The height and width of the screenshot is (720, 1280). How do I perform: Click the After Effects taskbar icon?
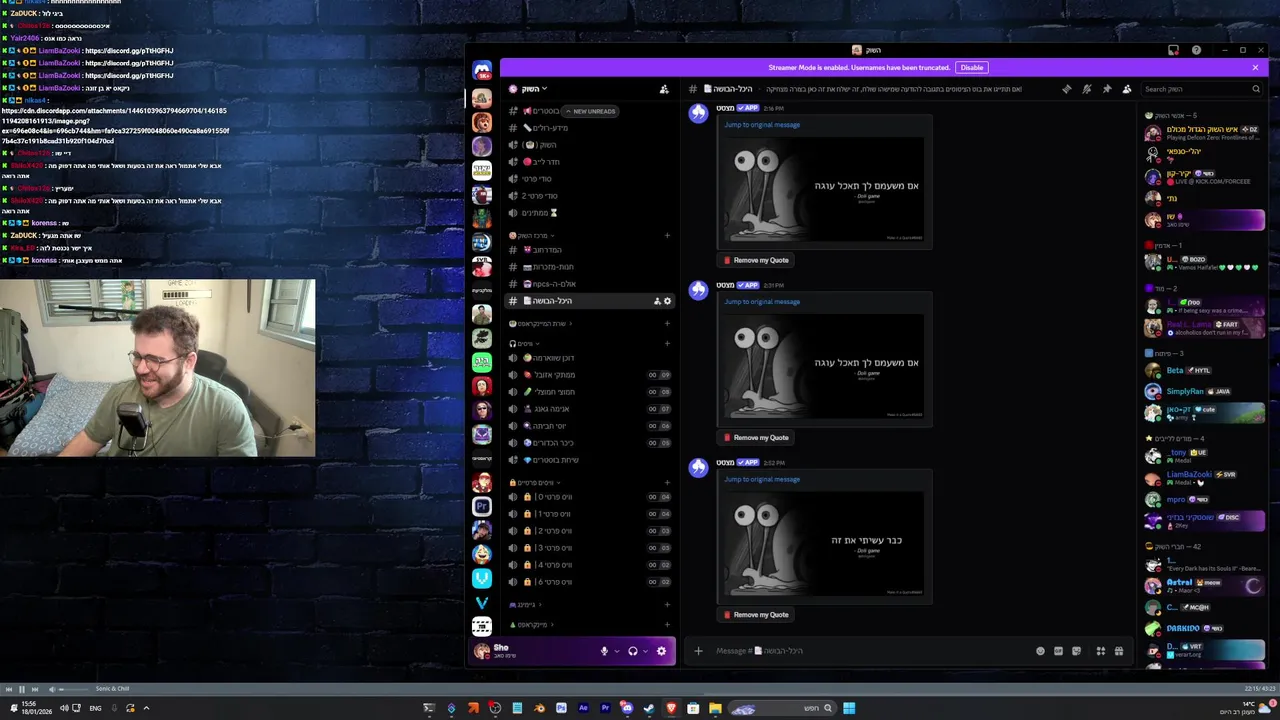pos(583,708)
